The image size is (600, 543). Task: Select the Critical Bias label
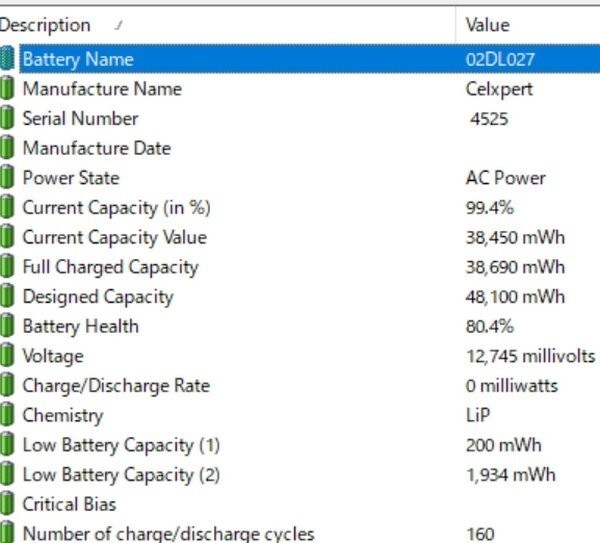click(x=69, y=504)
